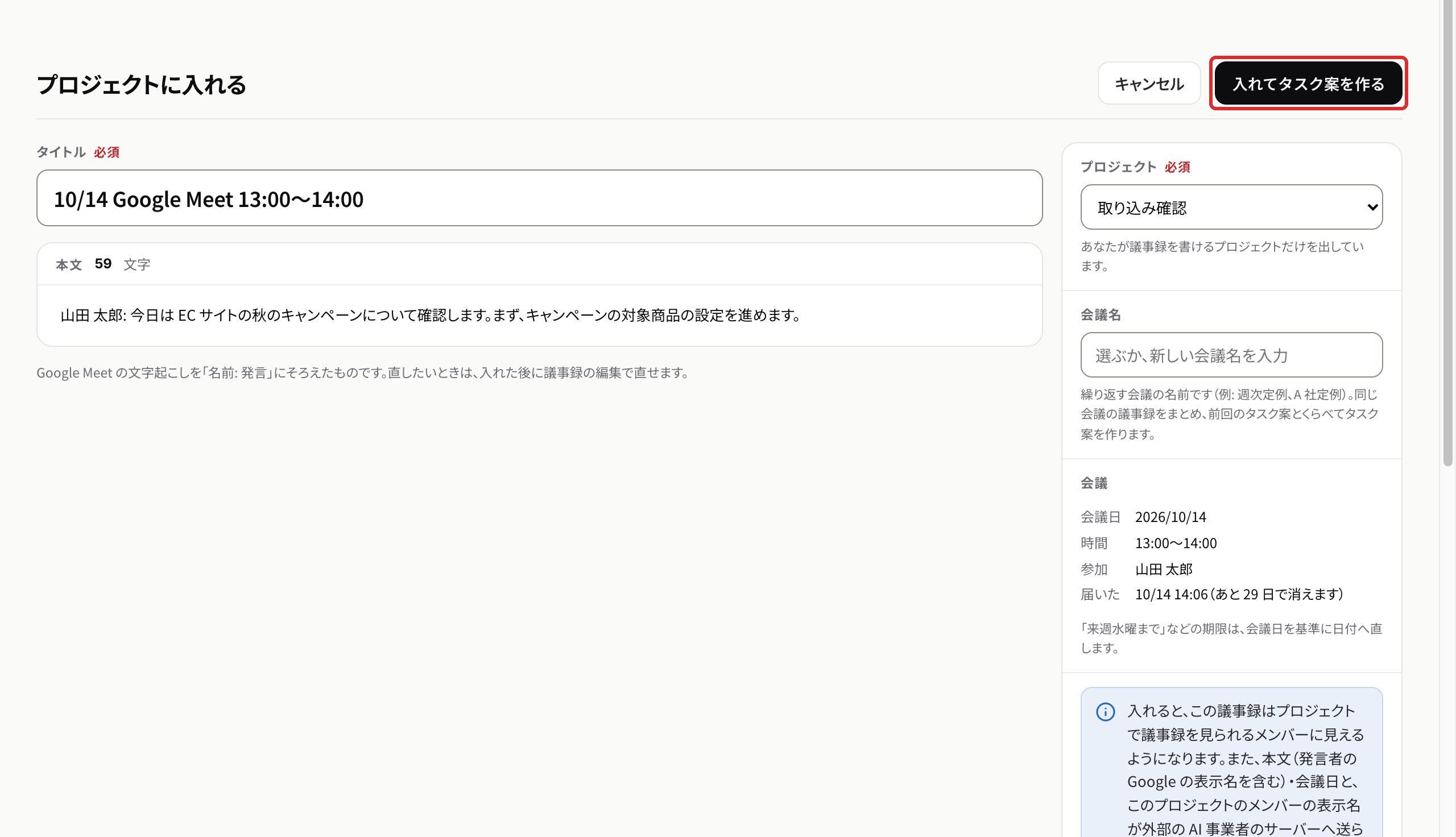Open the 取り込み確認 project dropdown

pos(1231,207)
